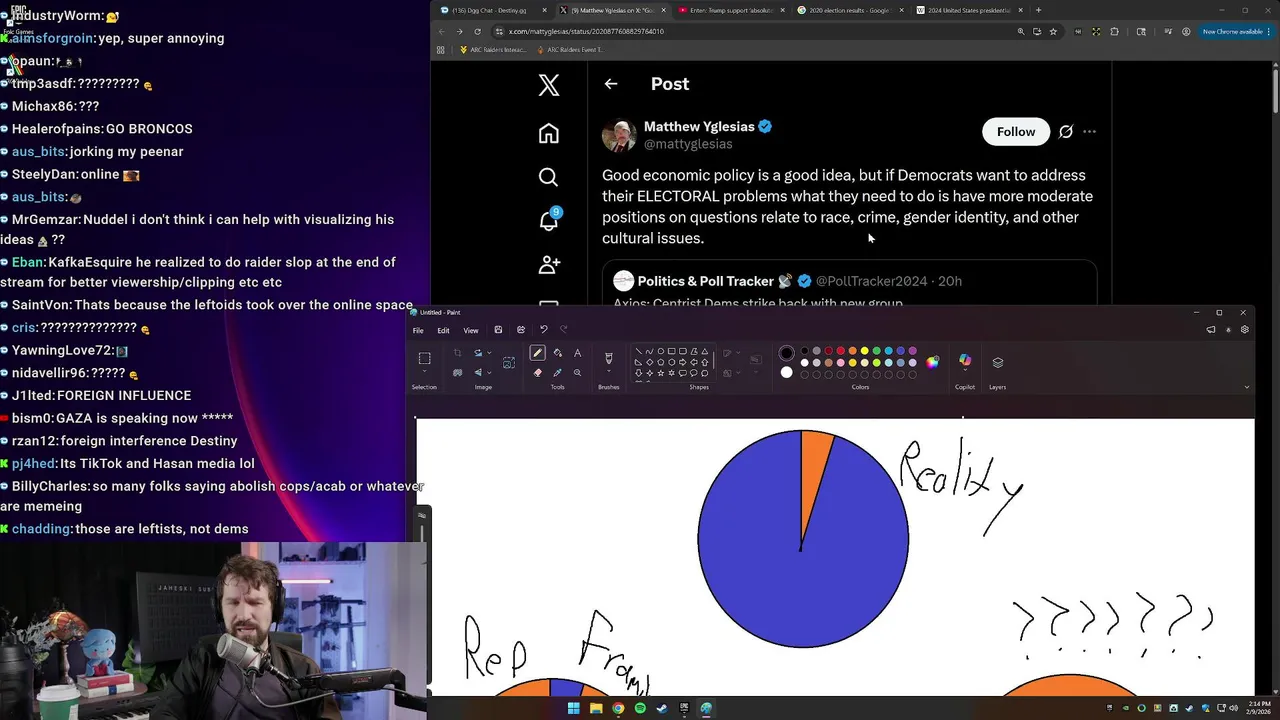This screenshot has height=720, width=1280.
Task: Select the white Color 2 swatch
Action: [786, 372]
